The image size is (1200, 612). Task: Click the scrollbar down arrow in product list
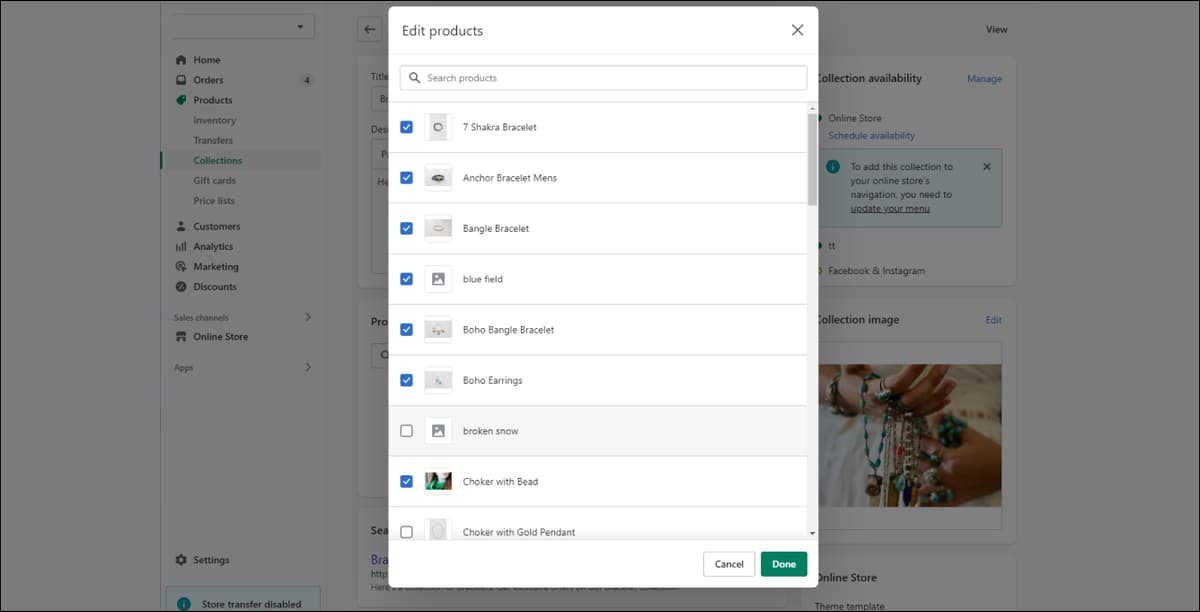pos(812,534)
